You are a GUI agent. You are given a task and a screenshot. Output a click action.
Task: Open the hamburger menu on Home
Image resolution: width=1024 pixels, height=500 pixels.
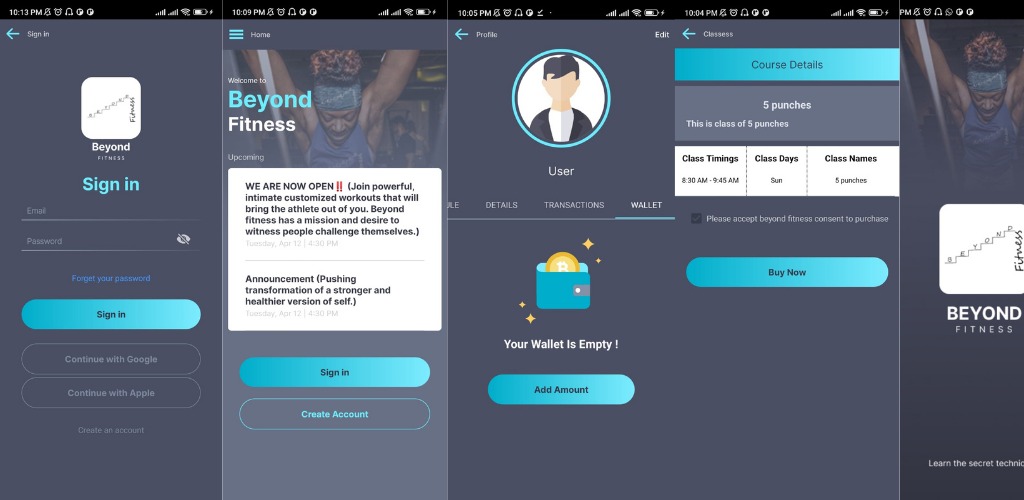[236, 34]
